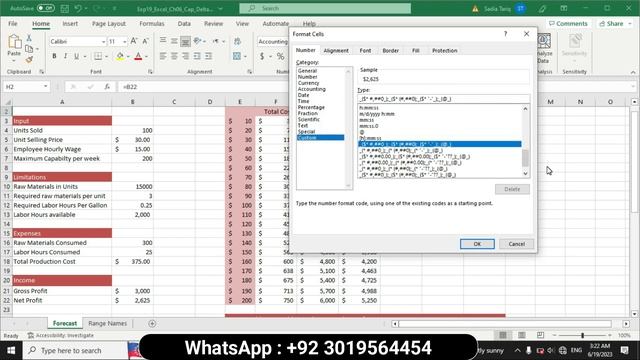Click the Page Layout view icon
The height and width of the screenshot is (360, 640).
click(522, 335)
